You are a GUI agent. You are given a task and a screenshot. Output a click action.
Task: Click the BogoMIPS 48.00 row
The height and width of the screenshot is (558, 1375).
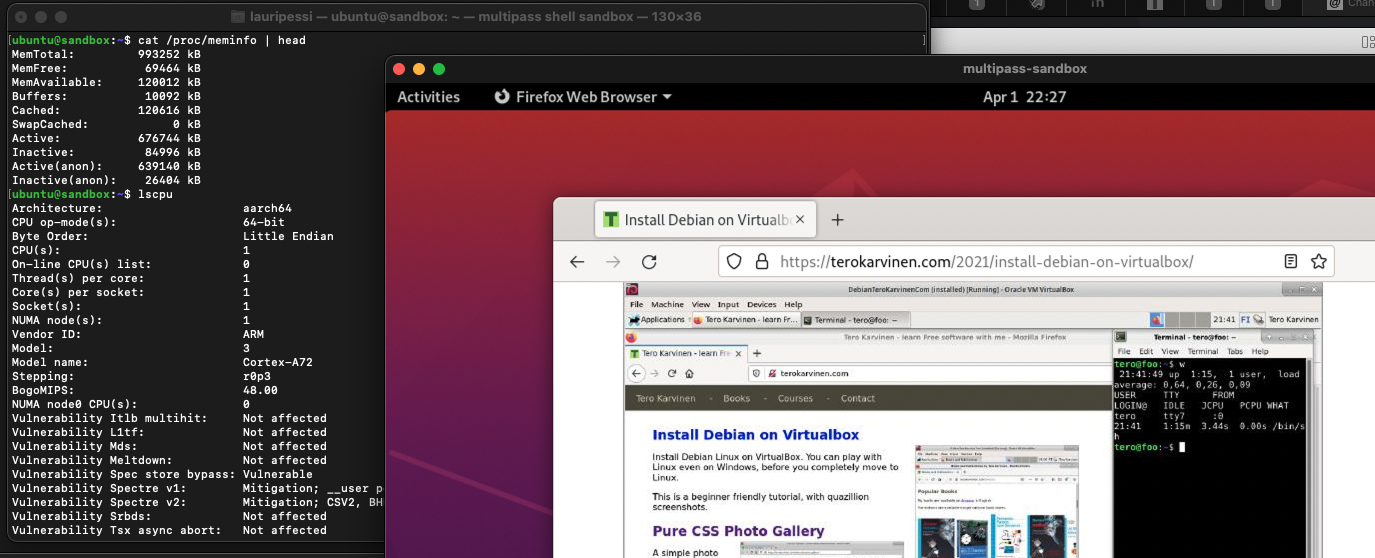point(145,390)
